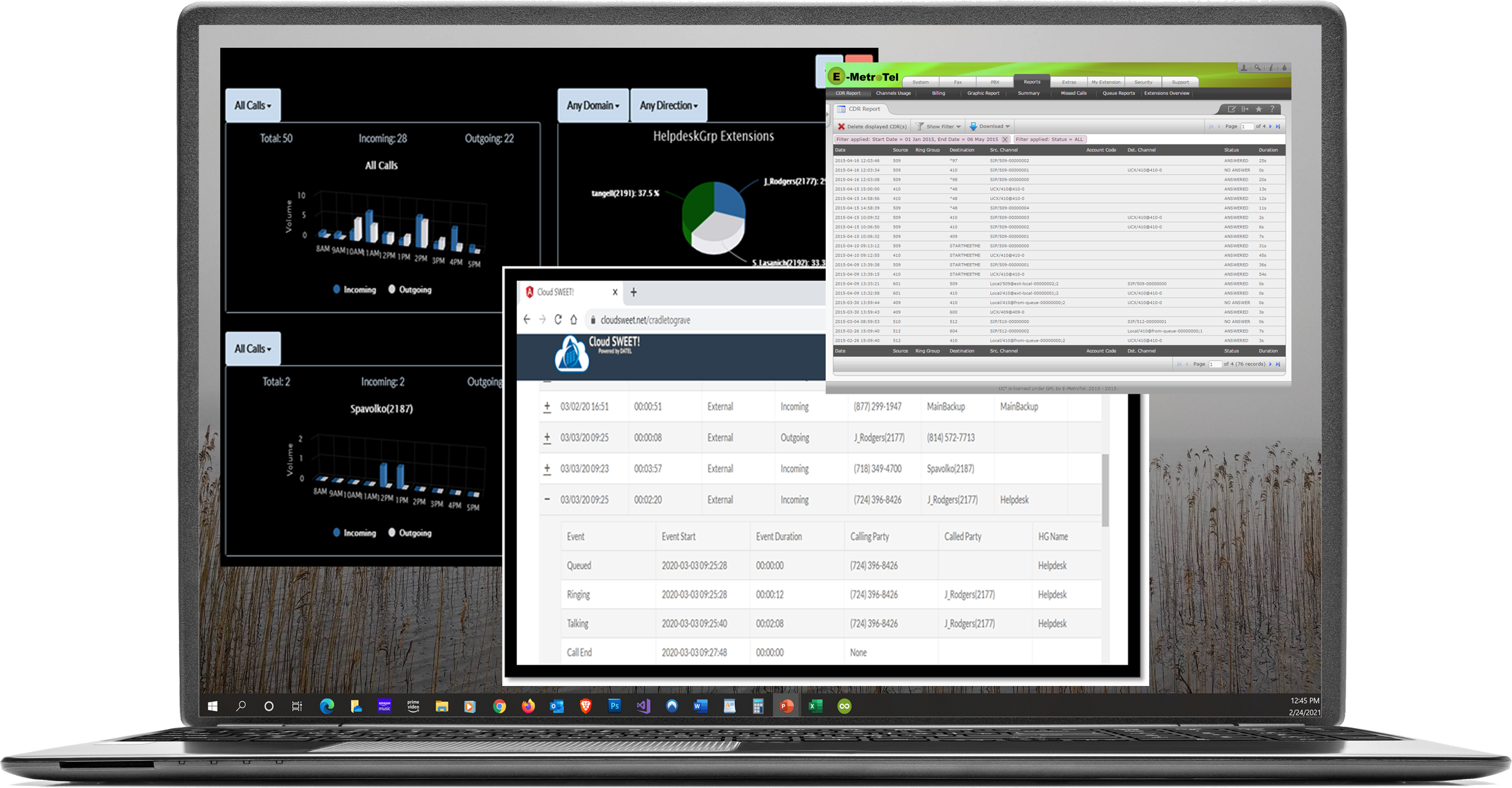1512x788 pixels.
Task: Toggle Incoming legend in All Calls chart
Action: coord(355,290)
